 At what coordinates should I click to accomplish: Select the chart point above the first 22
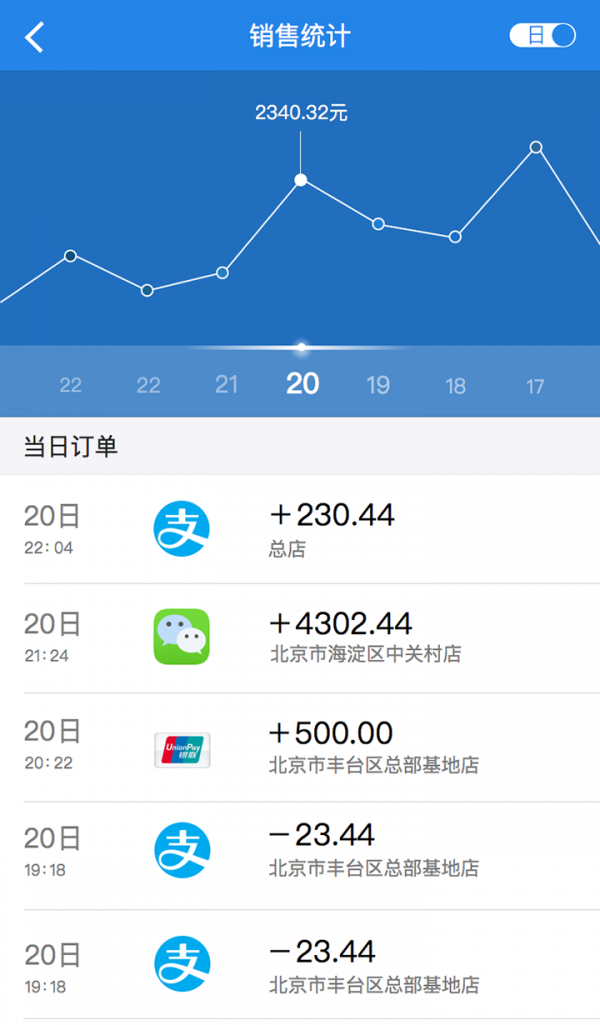[71, 256]
